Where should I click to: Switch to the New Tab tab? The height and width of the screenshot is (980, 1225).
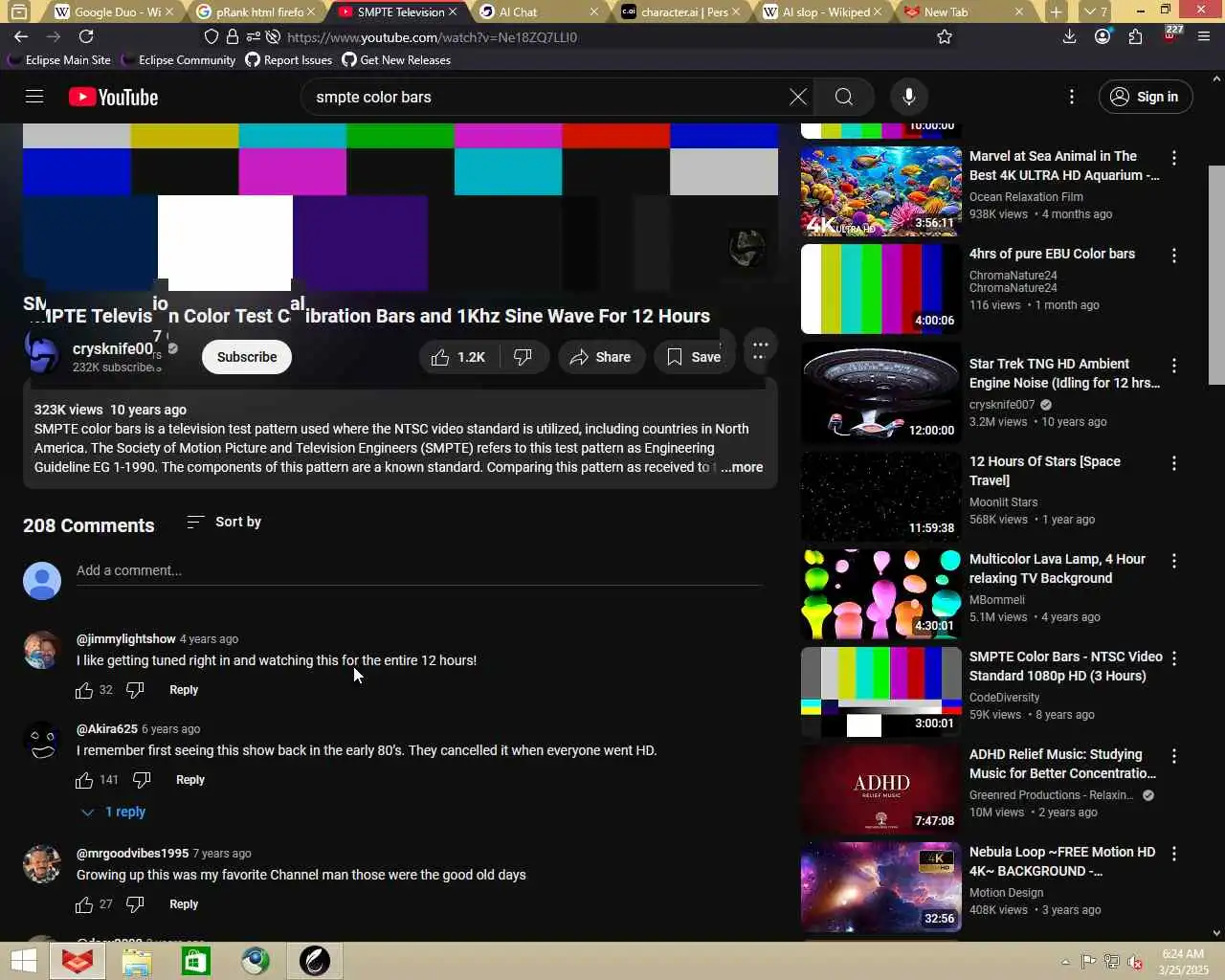click(964, 11)
